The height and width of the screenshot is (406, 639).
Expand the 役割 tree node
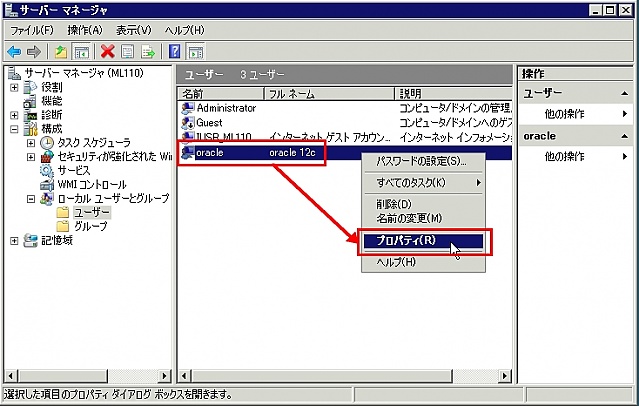[14, 87]
